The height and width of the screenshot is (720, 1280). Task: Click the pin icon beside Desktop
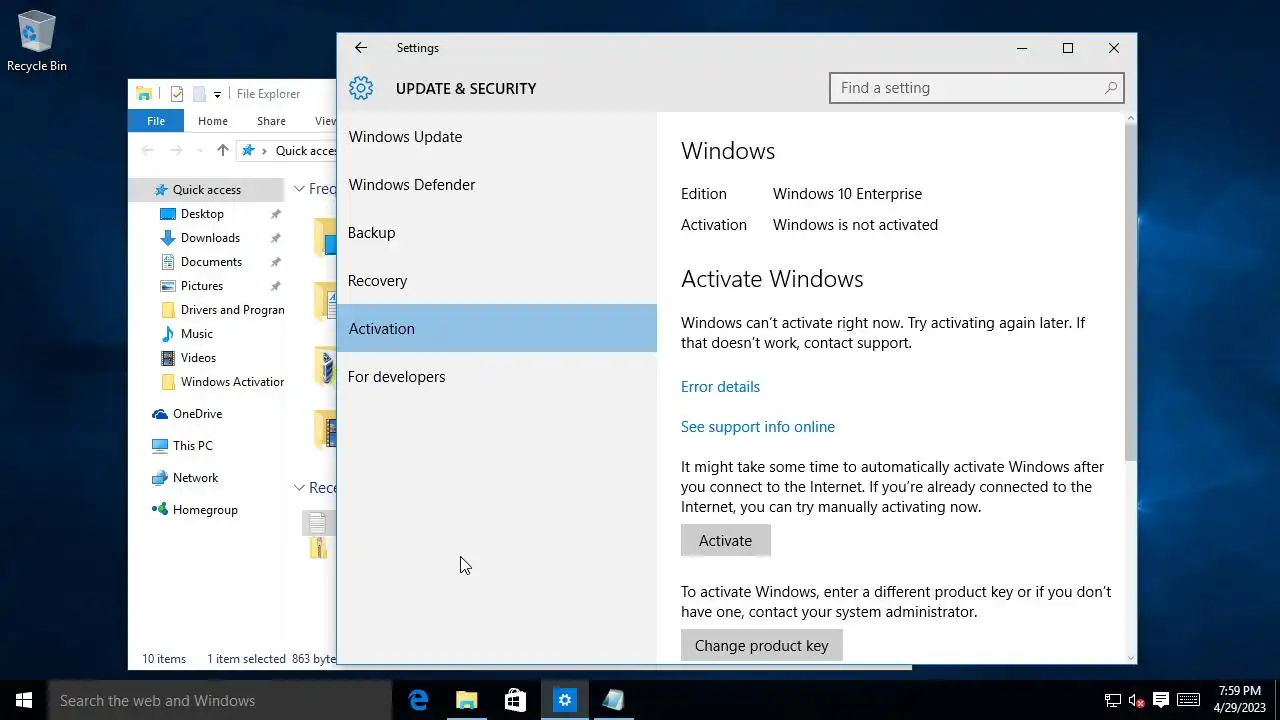[x=276, y=214]
